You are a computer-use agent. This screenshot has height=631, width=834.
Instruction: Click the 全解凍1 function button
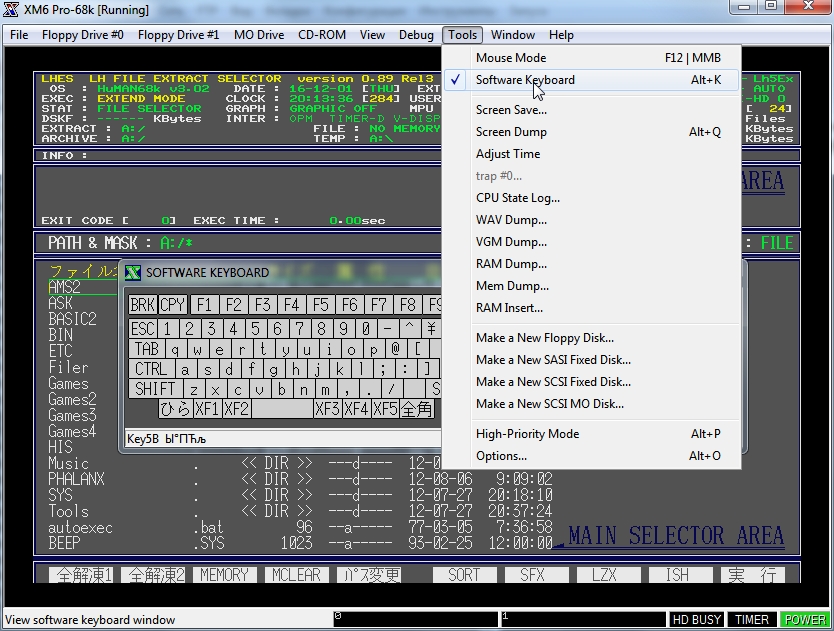(x=81, y=575)
